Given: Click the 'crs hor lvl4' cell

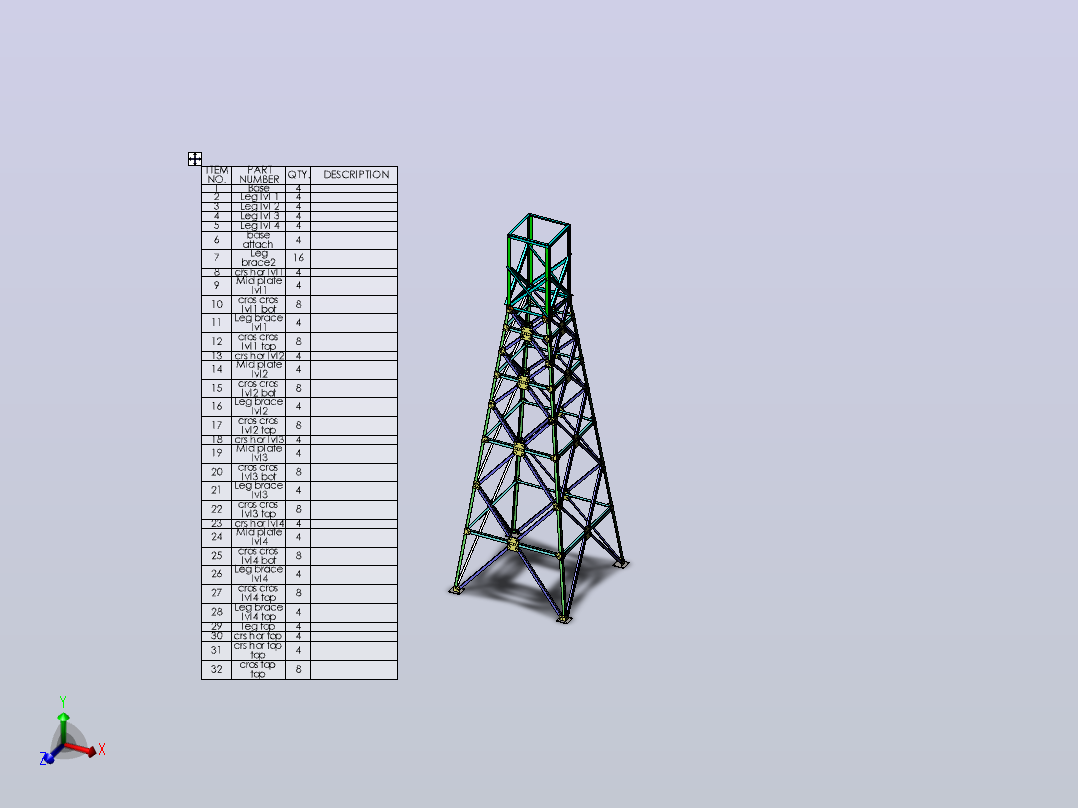Looking at the screenshot, I should [258, 524].
